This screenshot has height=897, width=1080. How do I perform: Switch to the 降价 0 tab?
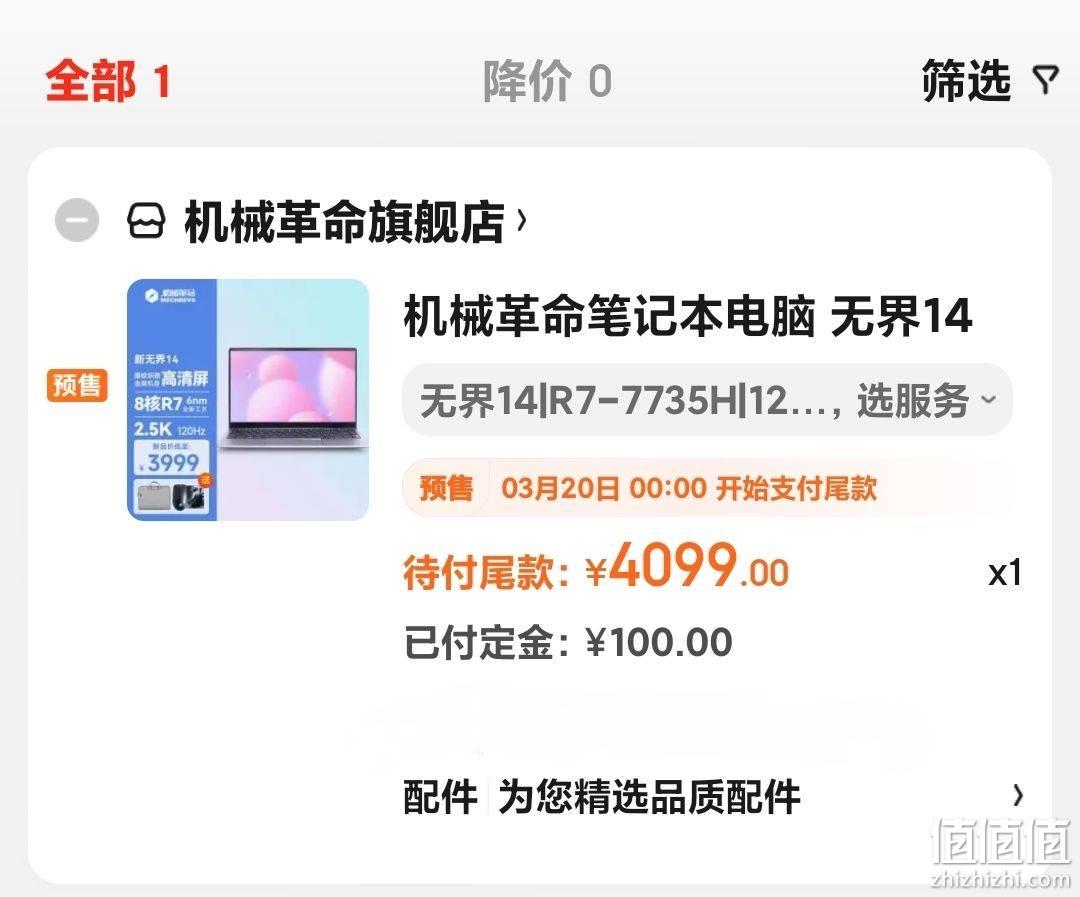pos(548,81)
